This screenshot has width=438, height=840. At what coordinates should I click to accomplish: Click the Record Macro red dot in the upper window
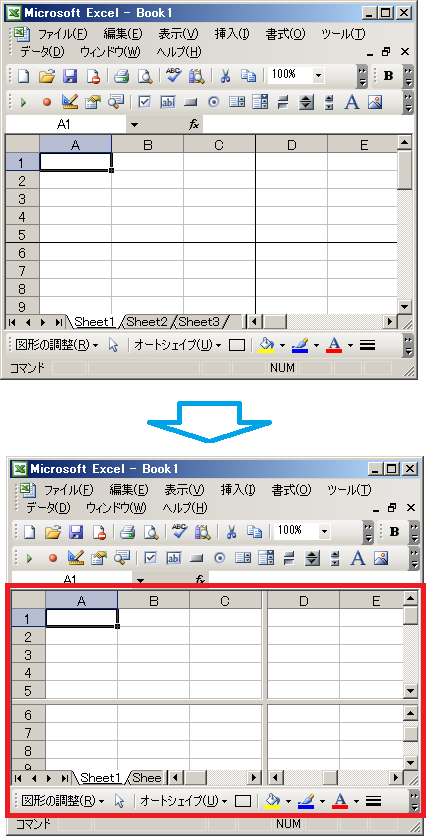click(x=47, y=102)
